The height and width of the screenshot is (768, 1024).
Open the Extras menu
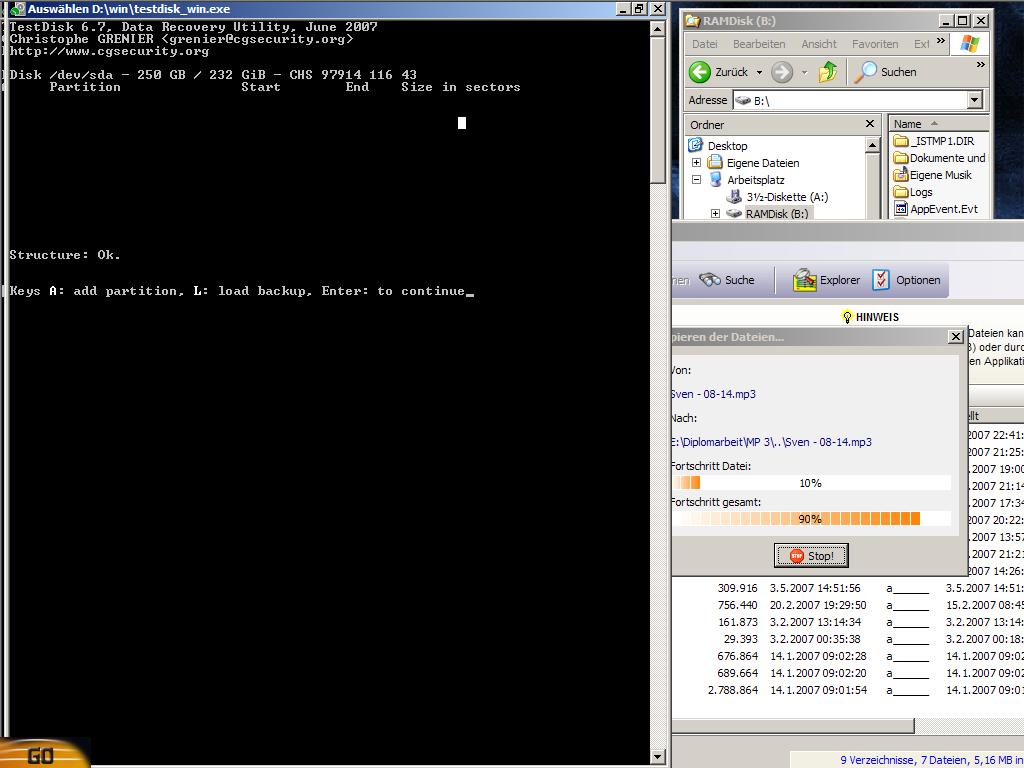point(921,44)
